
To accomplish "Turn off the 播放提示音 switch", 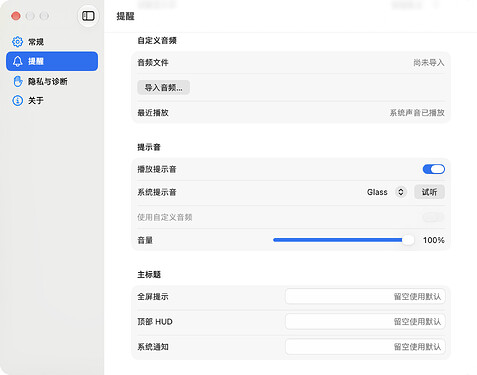I will (434, 169).
